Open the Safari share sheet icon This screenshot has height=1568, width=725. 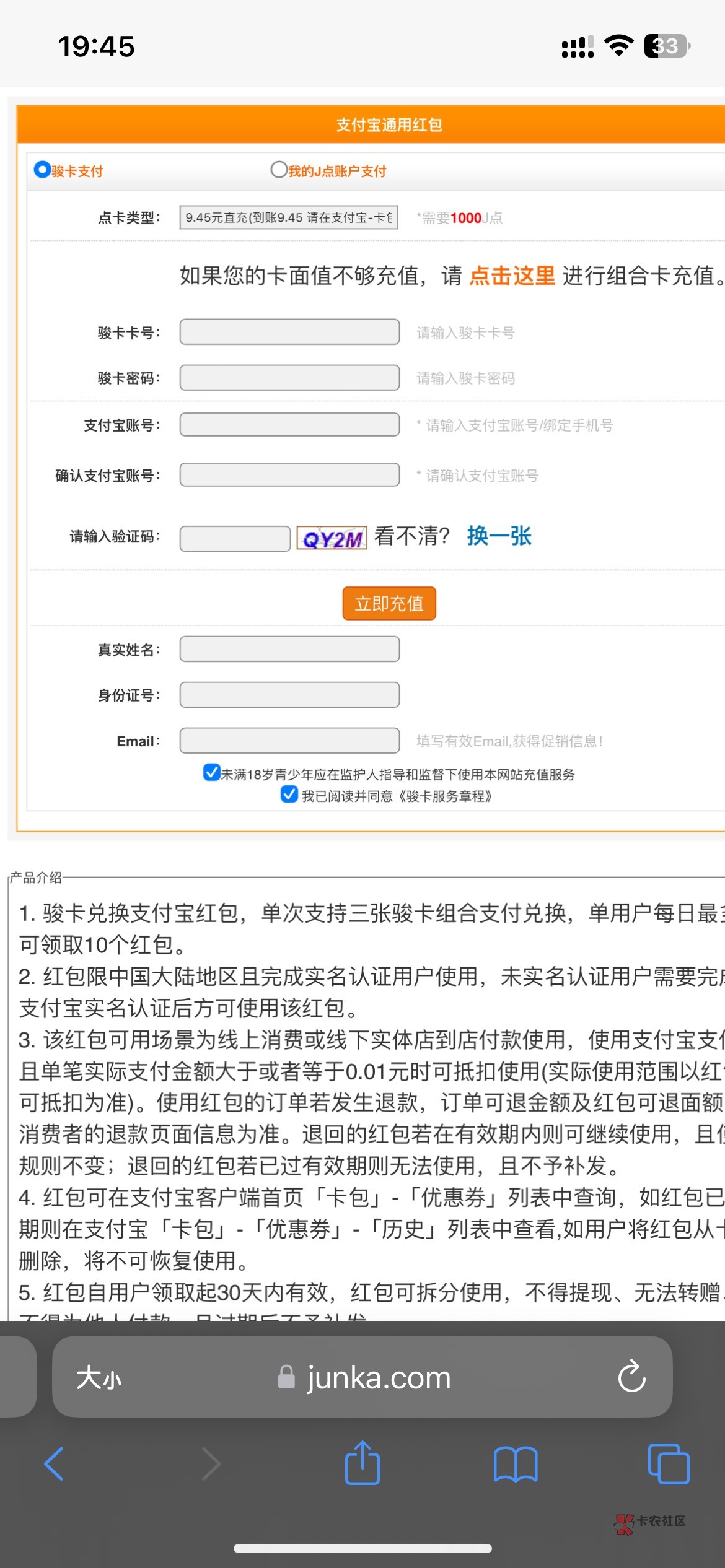(362, 1463)
